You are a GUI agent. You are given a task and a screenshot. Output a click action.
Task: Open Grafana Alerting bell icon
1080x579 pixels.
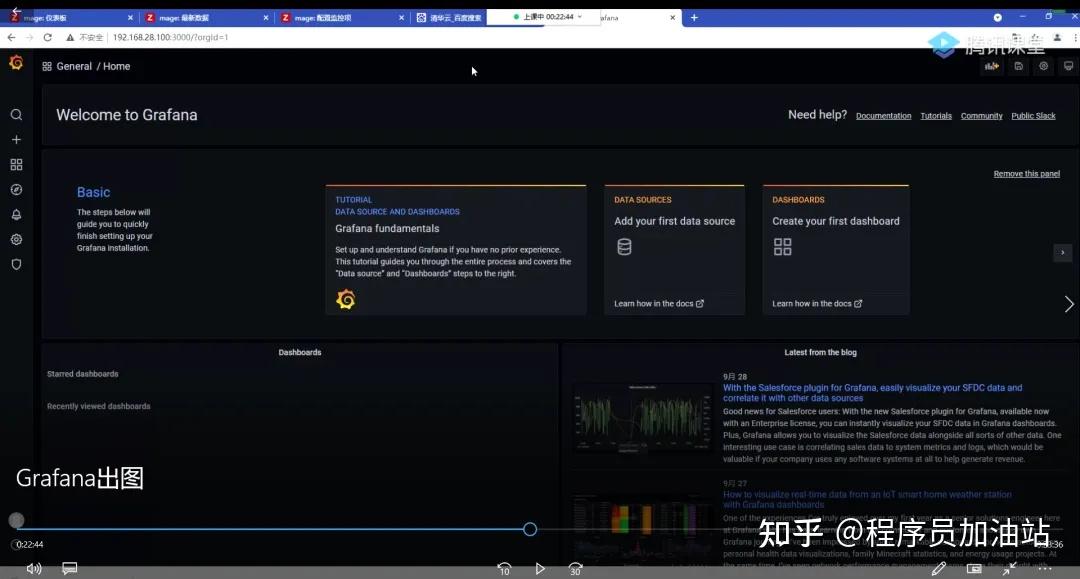16,214
